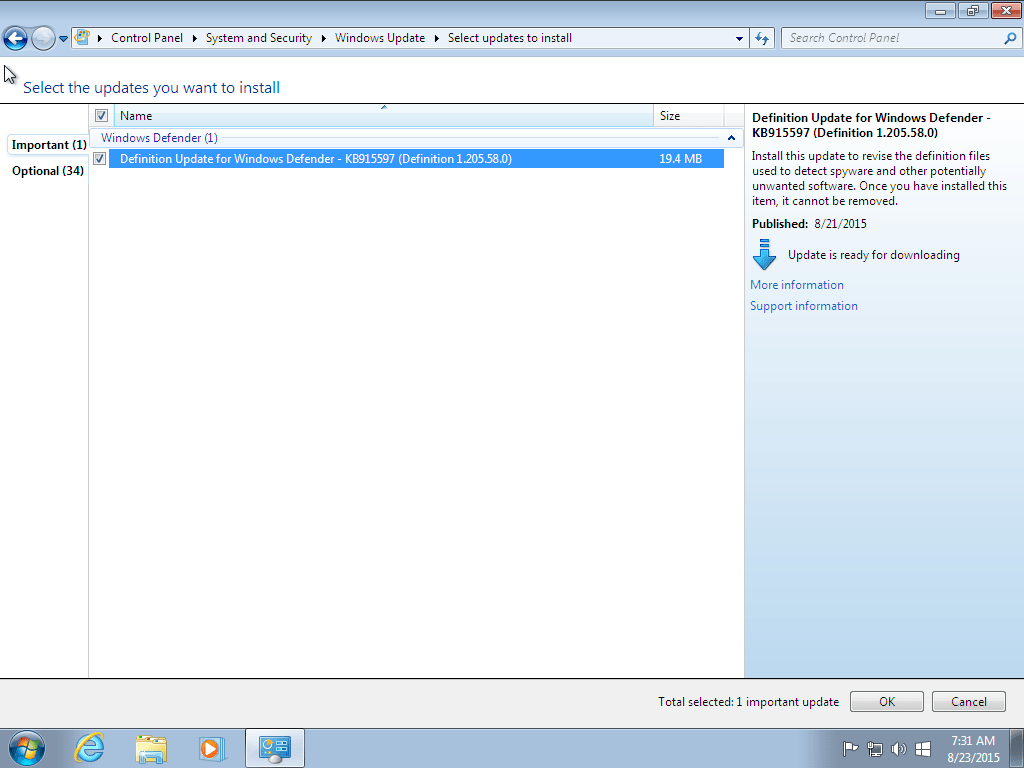Switch to the Optional updates tab
The width and height of the screenshot is (1024, 768).
pyautogui.click(x=46, y=170)
